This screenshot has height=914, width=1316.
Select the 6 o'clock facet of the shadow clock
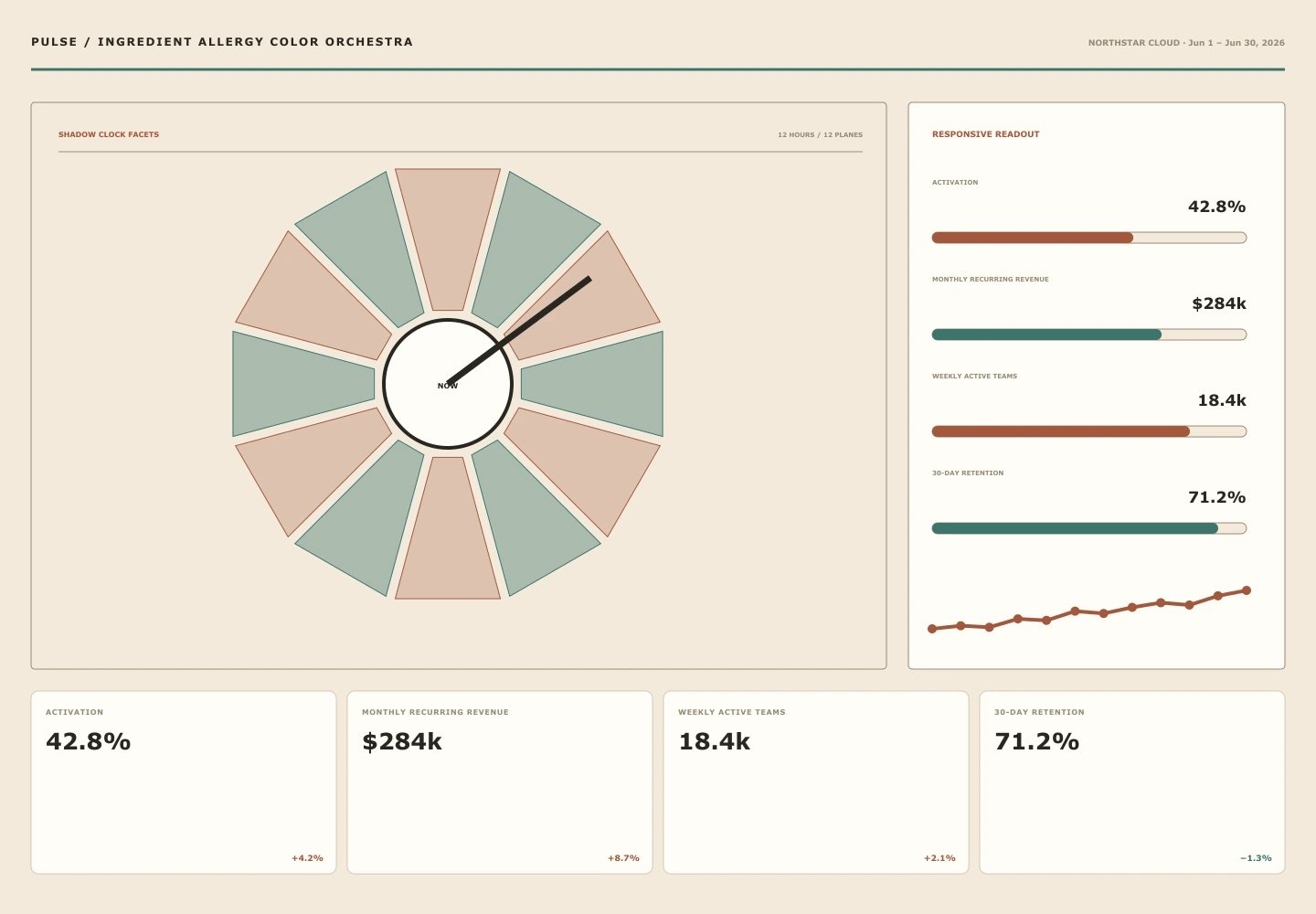coord(448,528)
